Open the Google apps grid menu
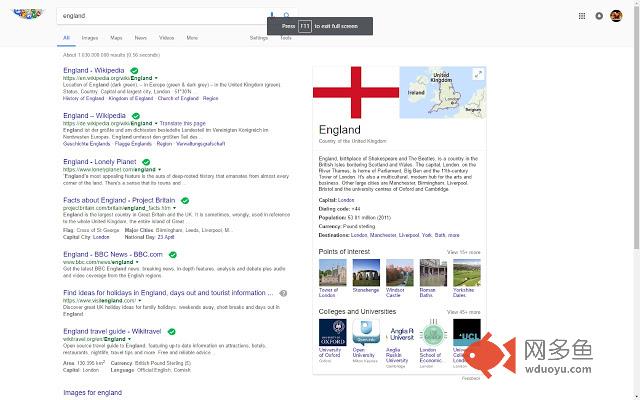Screen dimensions: 640x400 tap(583, 16)
